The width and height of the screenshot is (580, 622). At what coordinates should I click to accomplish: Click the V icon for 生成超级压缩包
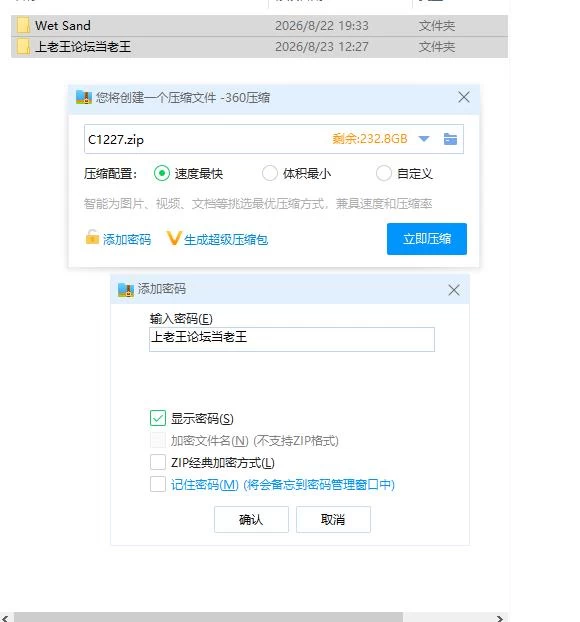(x=174, y=238)
